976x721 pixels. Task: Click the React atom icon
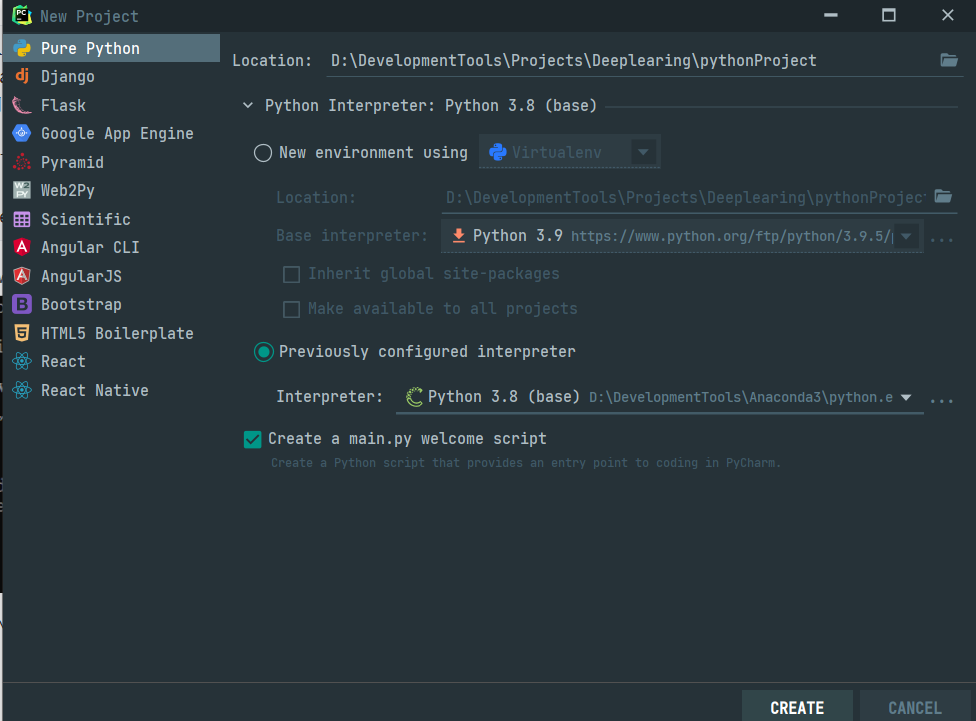pyautogui.click(x=22, y=361)
